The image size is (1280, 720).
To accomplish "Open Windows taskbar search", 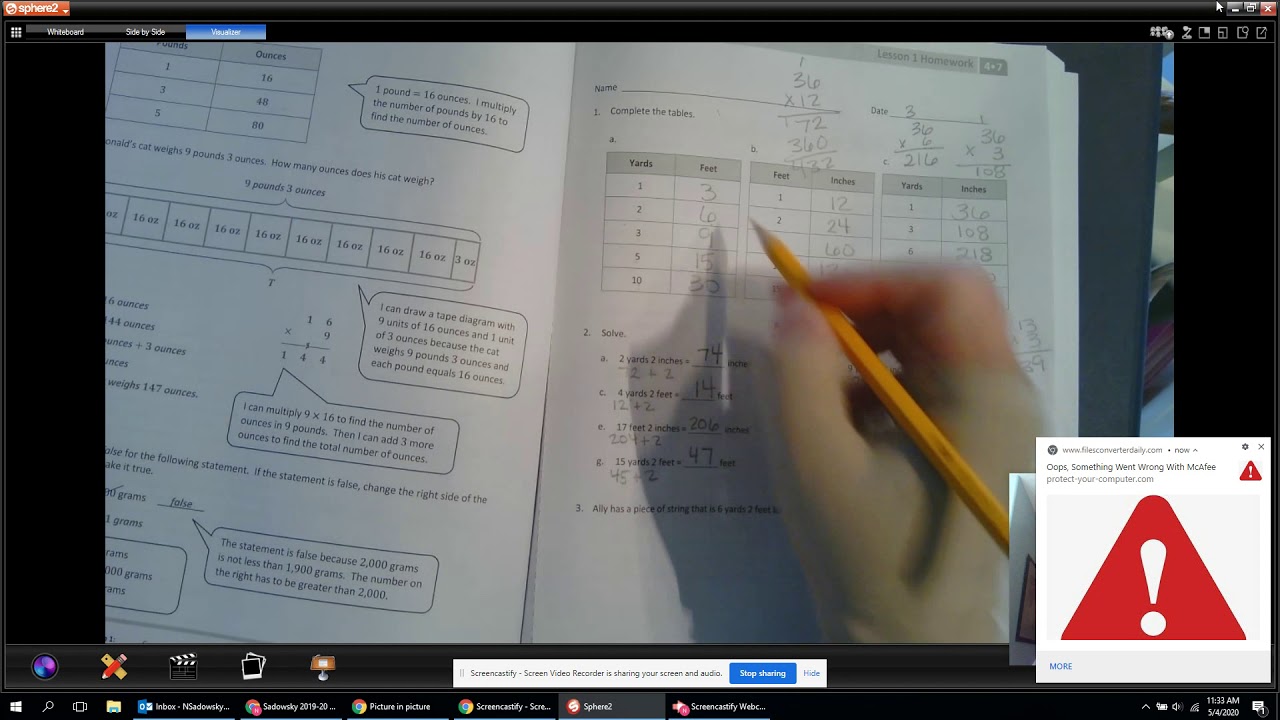I will point(48,706).
